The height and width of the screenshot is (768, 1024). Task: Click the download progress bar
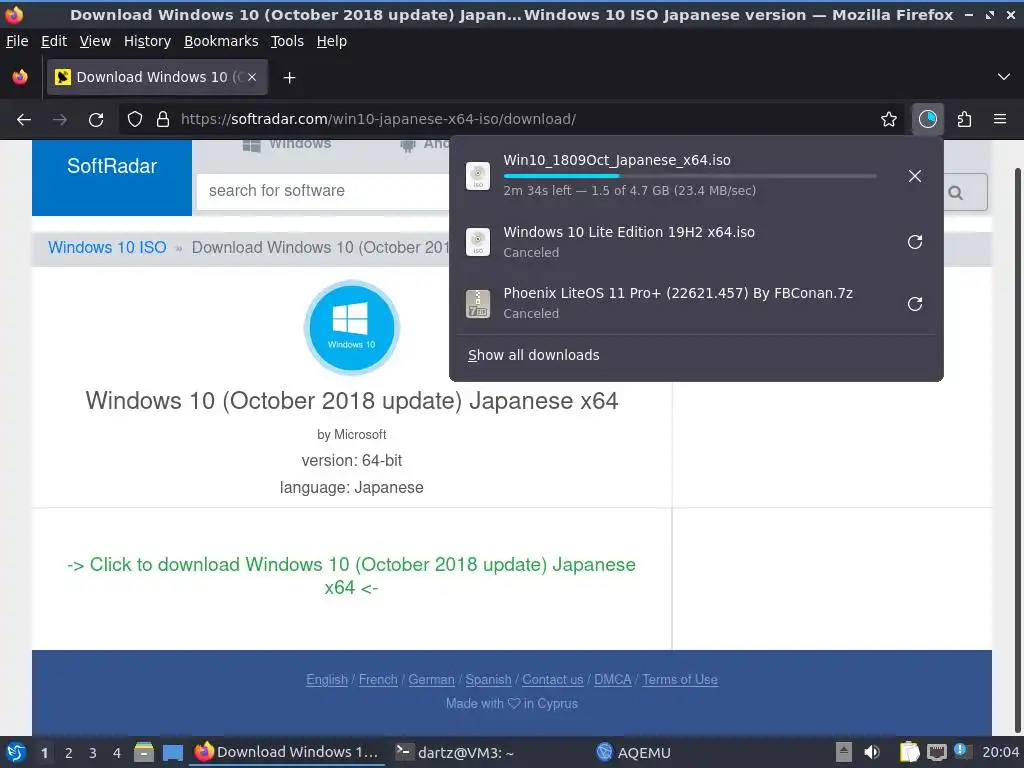690,176
